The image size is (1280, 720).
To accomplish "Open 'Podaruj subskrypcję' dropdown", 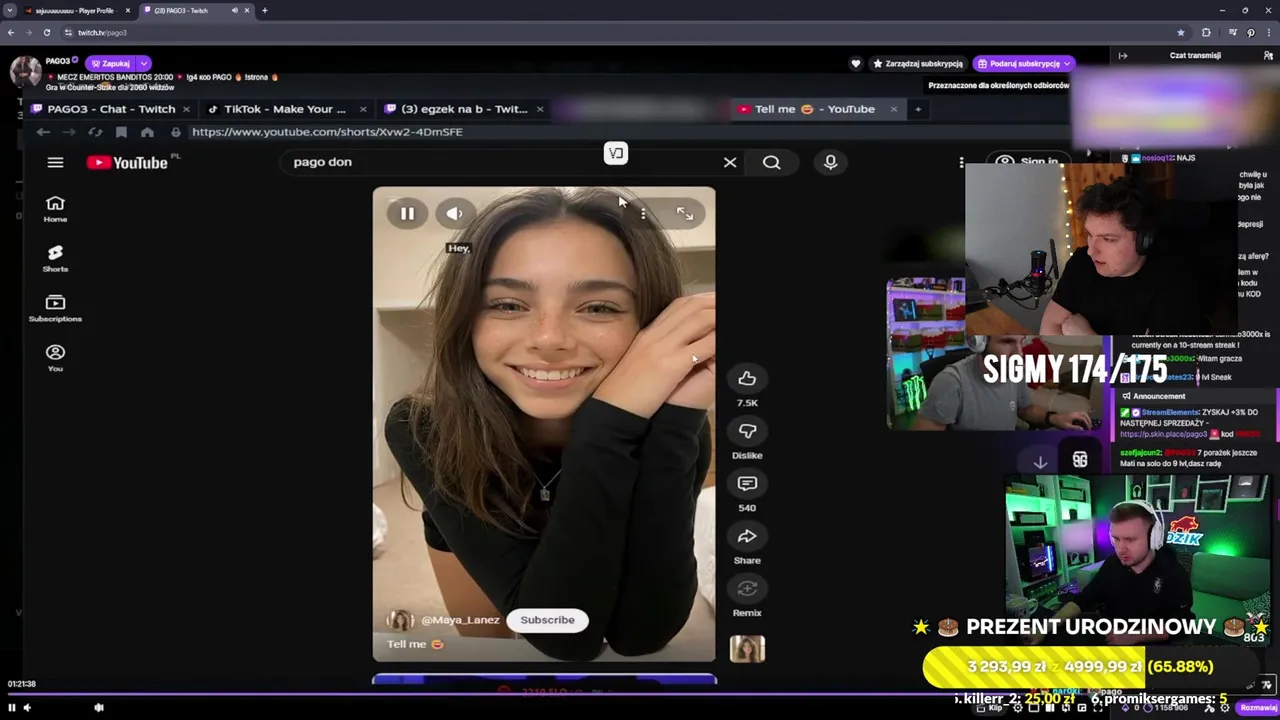I will [x=1023, y=63].
